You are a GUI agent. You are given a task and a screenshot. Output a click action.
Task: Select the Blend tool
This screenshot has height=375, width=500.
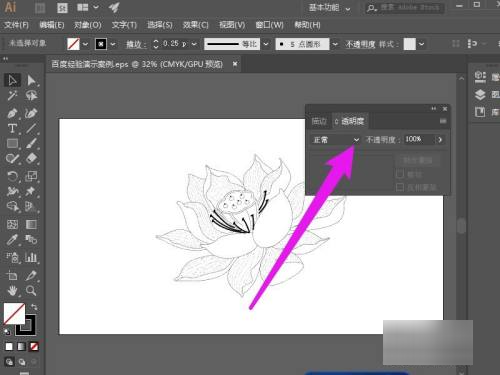click(31, 240)
